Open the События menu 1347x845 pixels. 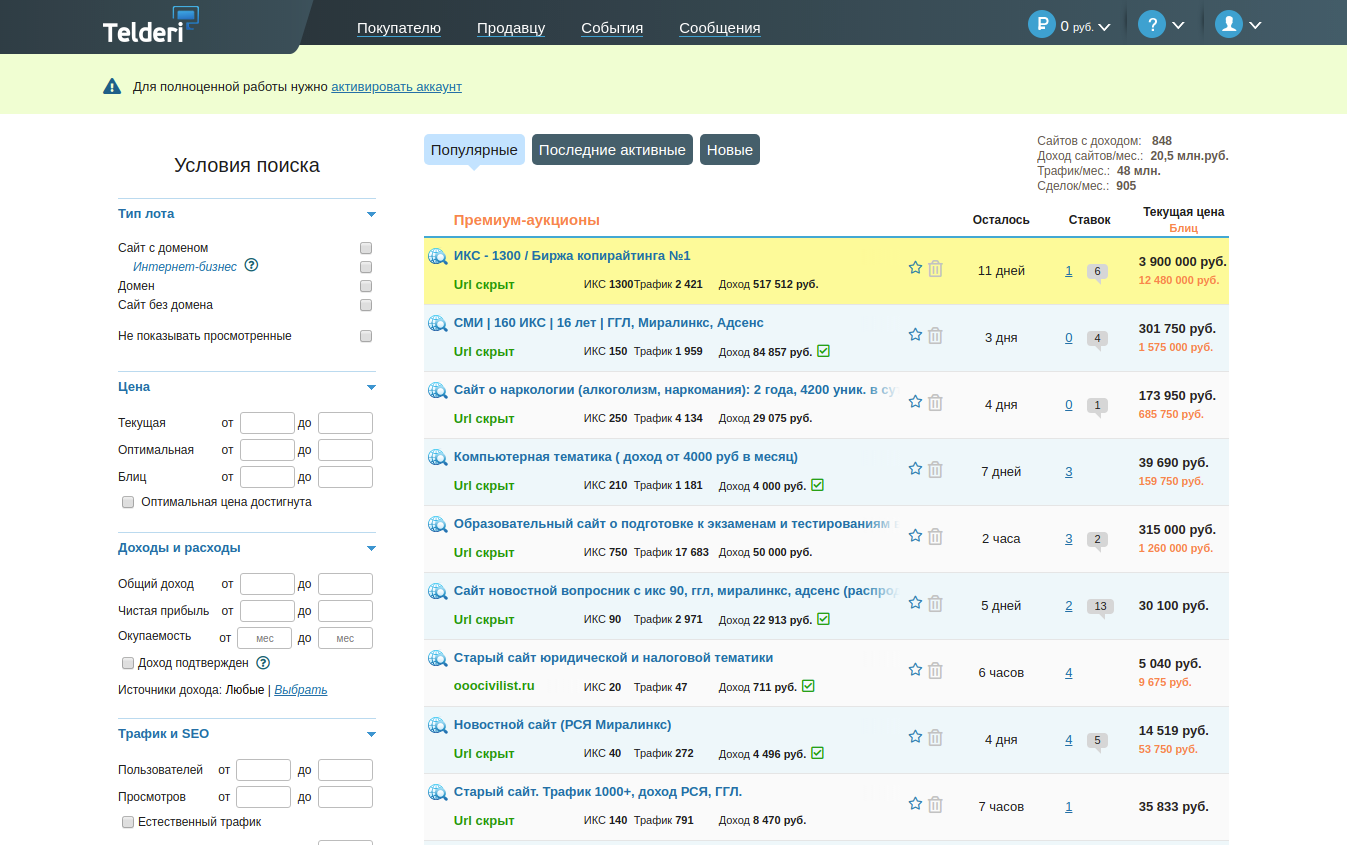coord(612,28)
